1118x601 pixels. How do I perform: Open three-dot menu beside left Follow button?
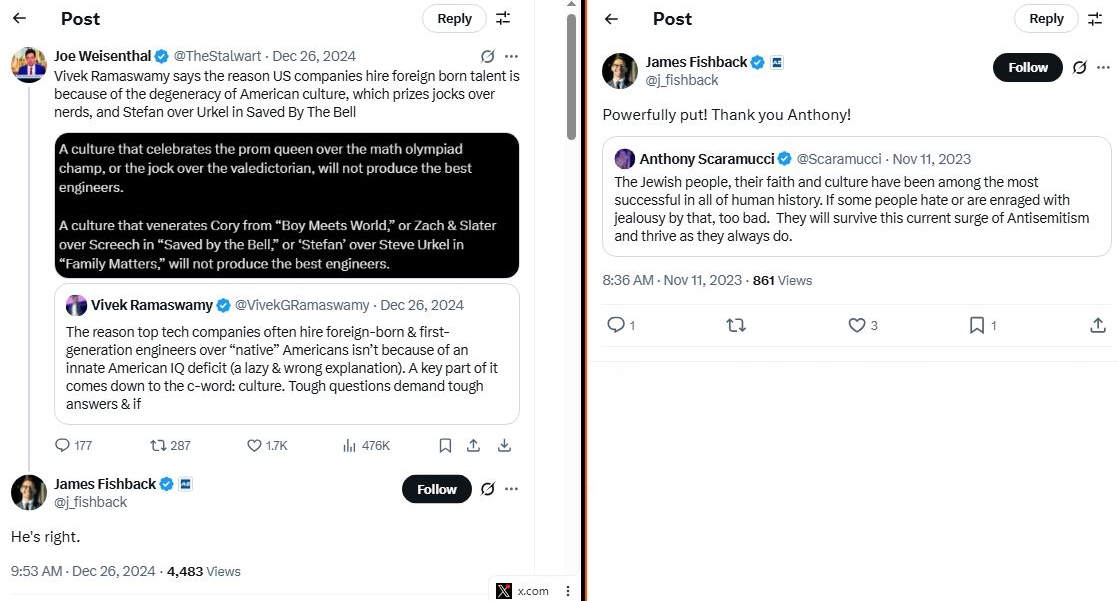click(511, 489)
